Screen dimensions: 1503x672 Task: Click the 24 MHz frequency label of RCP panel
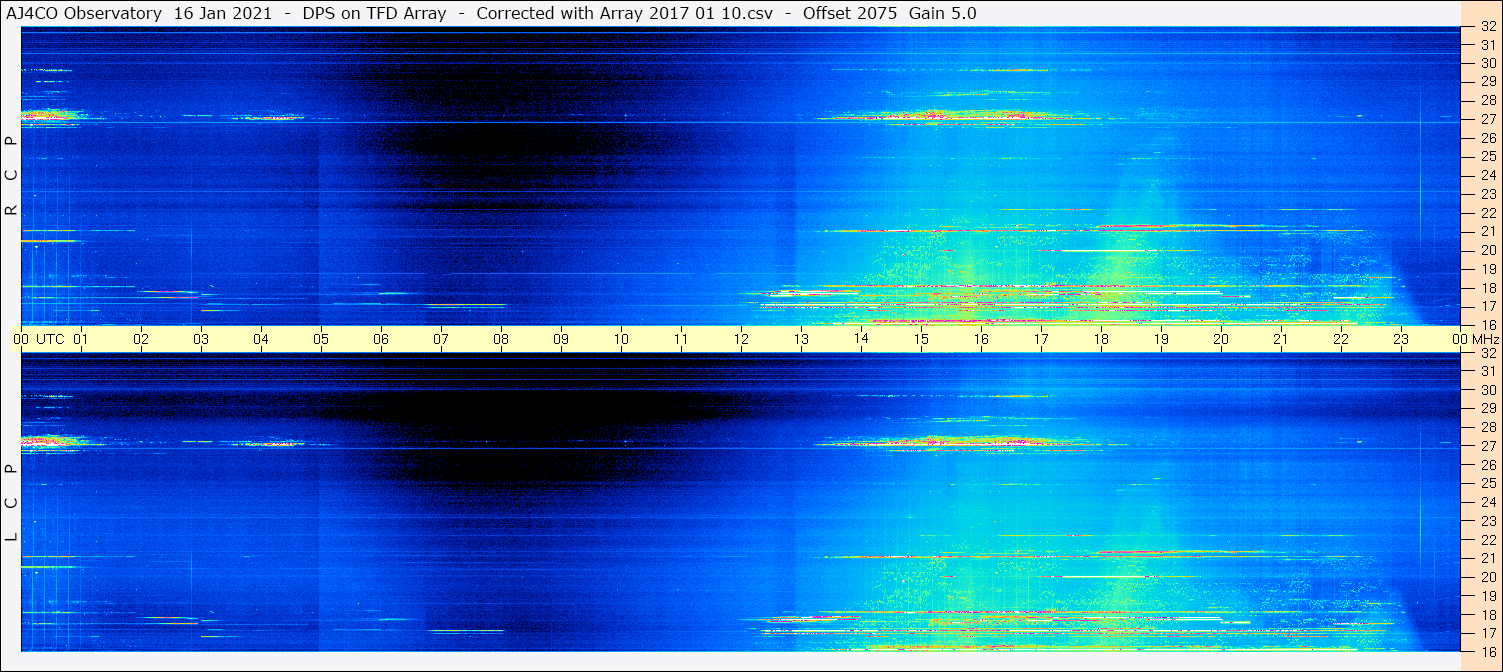1487,175
